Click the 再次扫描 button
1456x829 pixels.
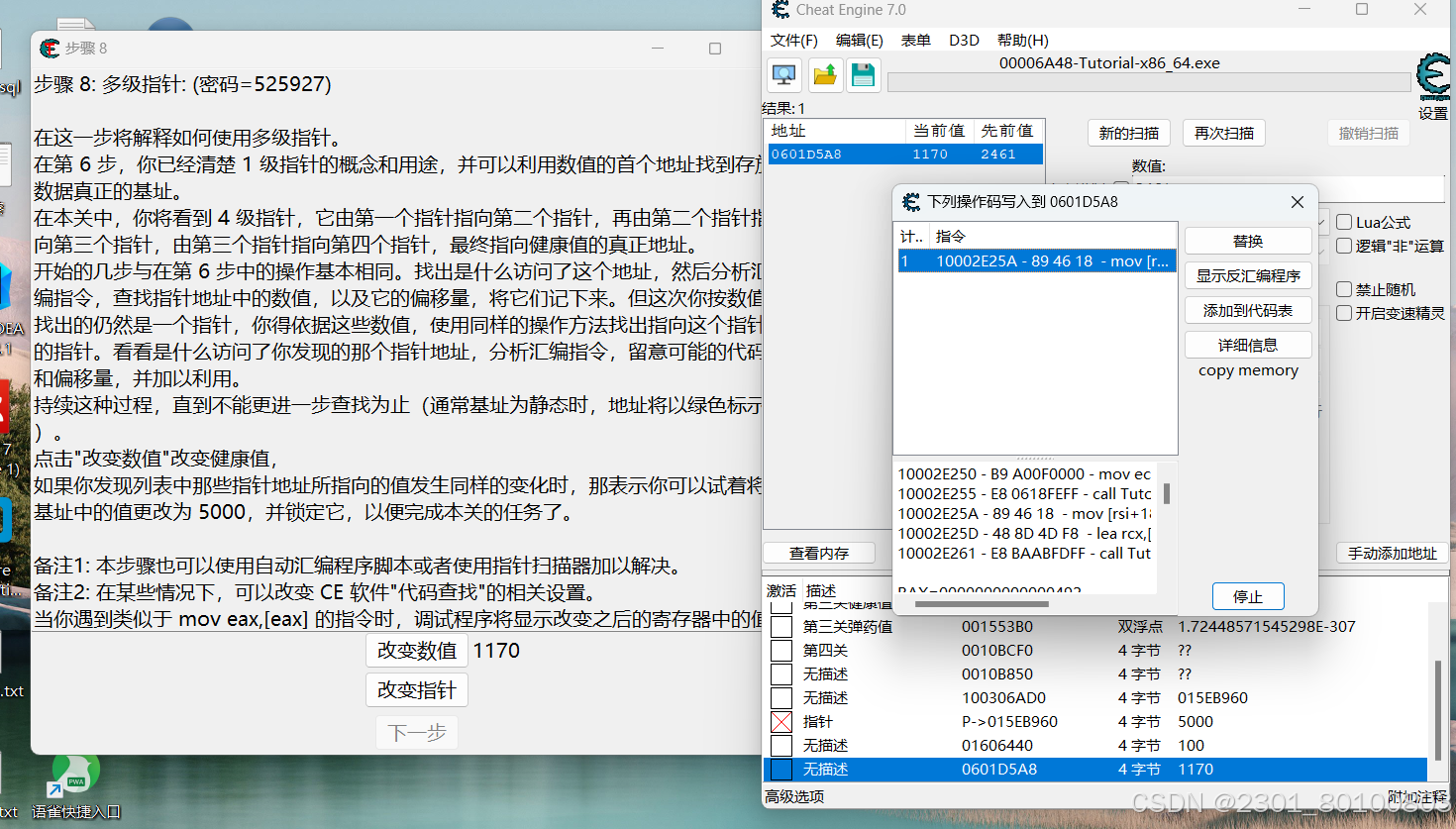[x=1224, y=133]
